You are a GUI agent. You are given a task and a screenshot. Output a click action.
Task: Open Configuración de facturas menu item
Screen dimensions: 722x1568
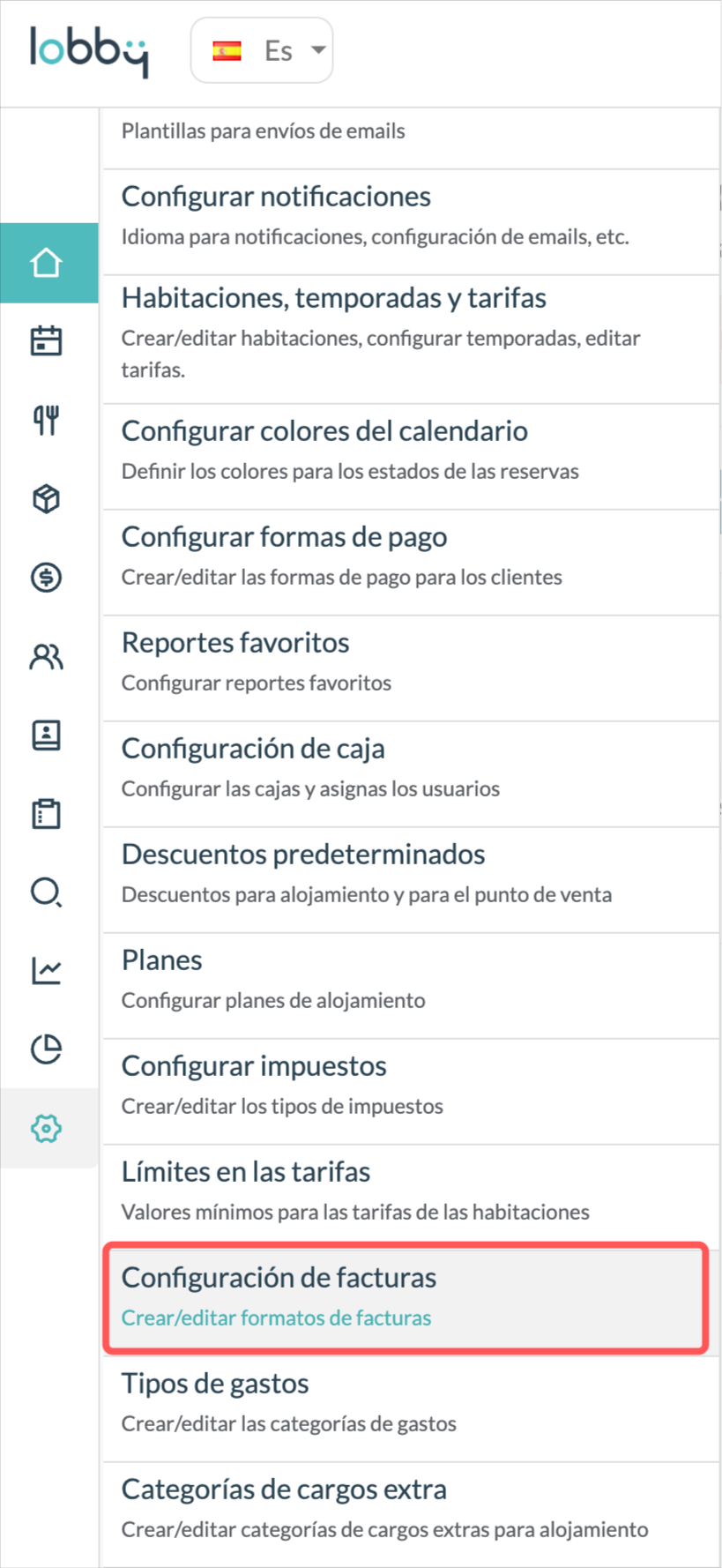pyautogui.click(x=406, y=1296)
